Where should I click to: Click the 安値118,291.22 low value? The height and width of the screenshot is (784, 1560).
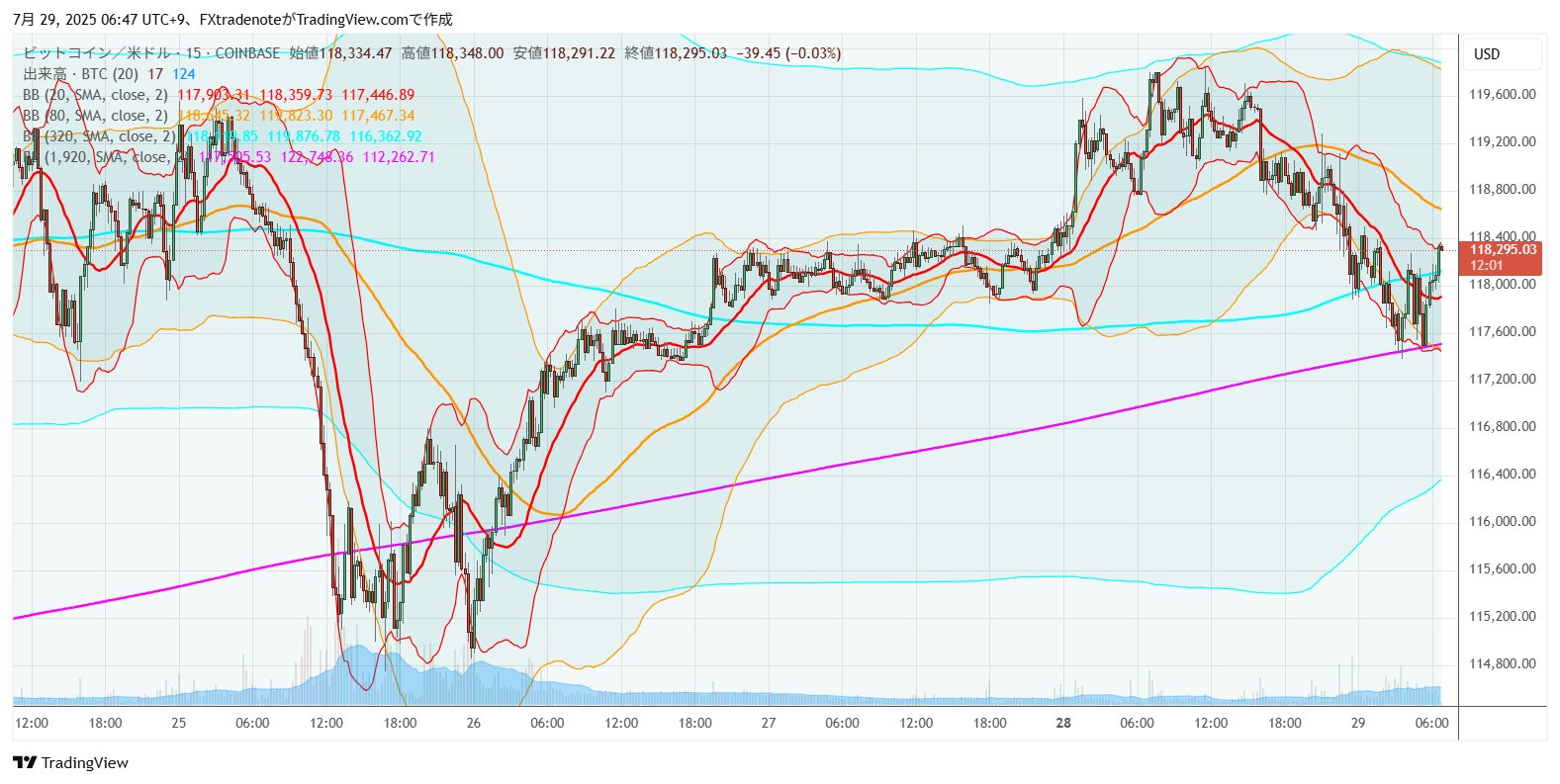564,53
